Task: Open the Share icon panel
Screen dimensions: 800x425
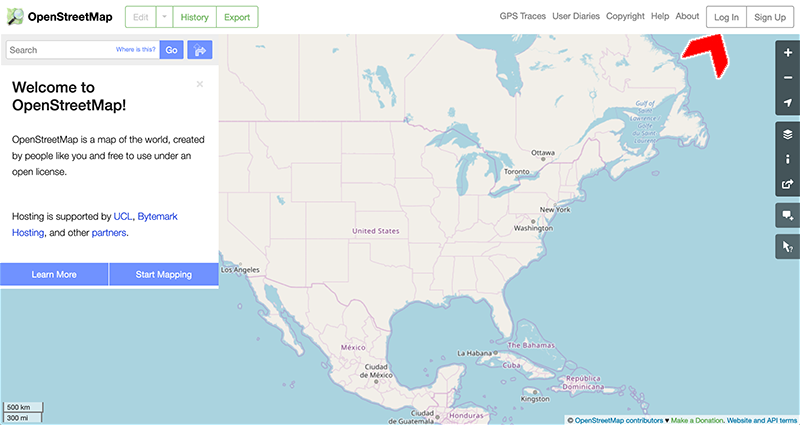Action: click(x=788, y=184)
